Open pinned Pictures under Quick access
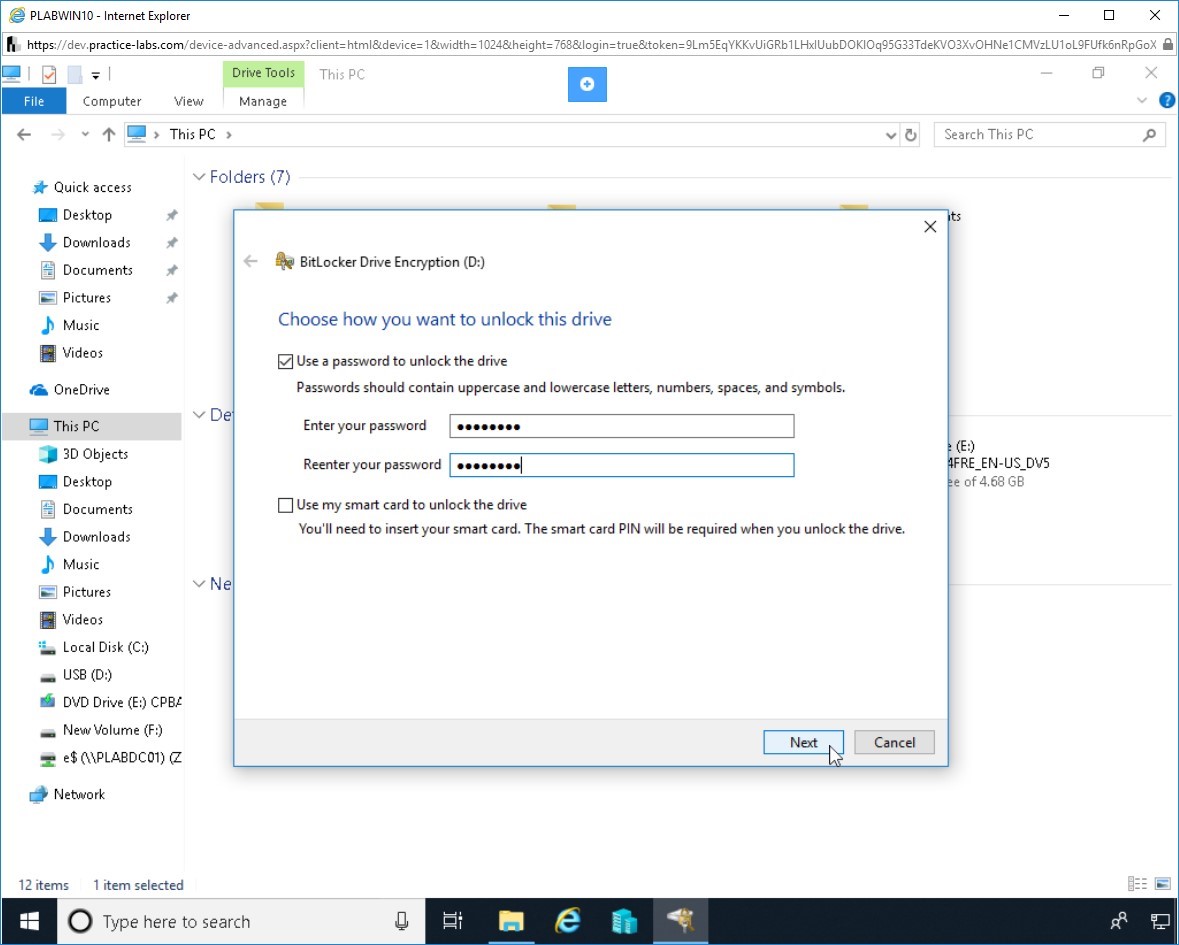This screenshot has height=945, width=1179. click(86, 298)
